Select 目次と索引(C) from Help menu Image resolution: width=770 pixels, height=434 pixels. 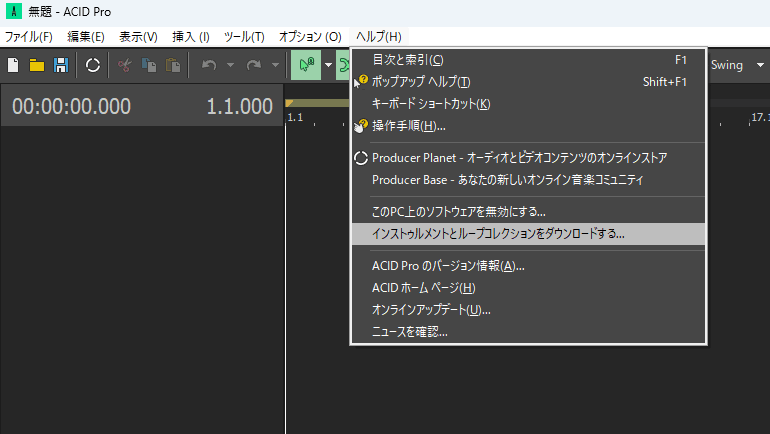pos(407,60)
